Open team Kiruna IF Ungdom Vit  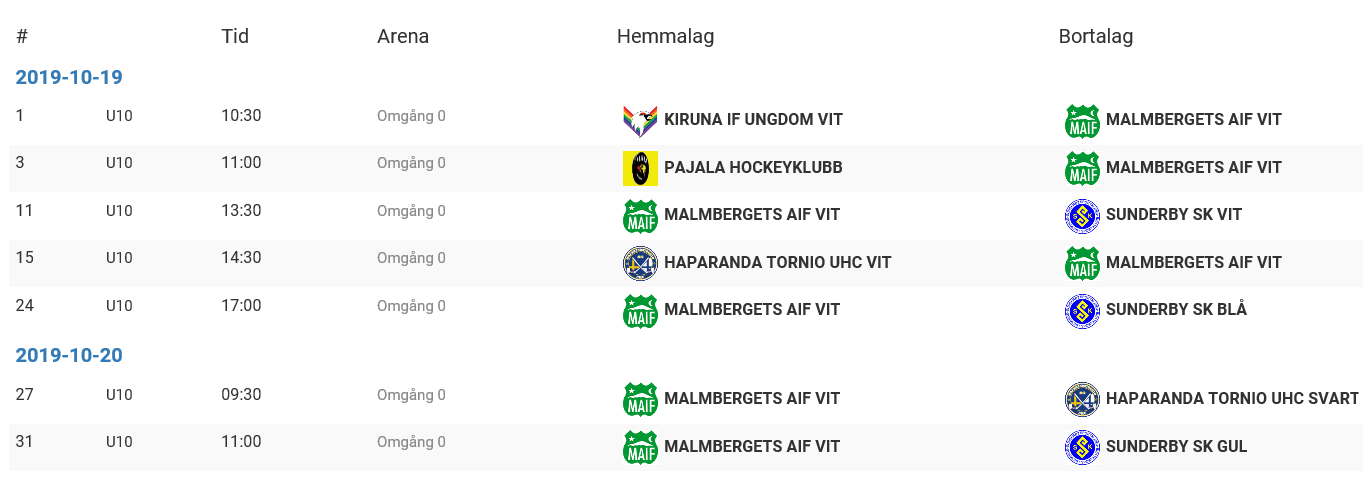tap(753, 120)
